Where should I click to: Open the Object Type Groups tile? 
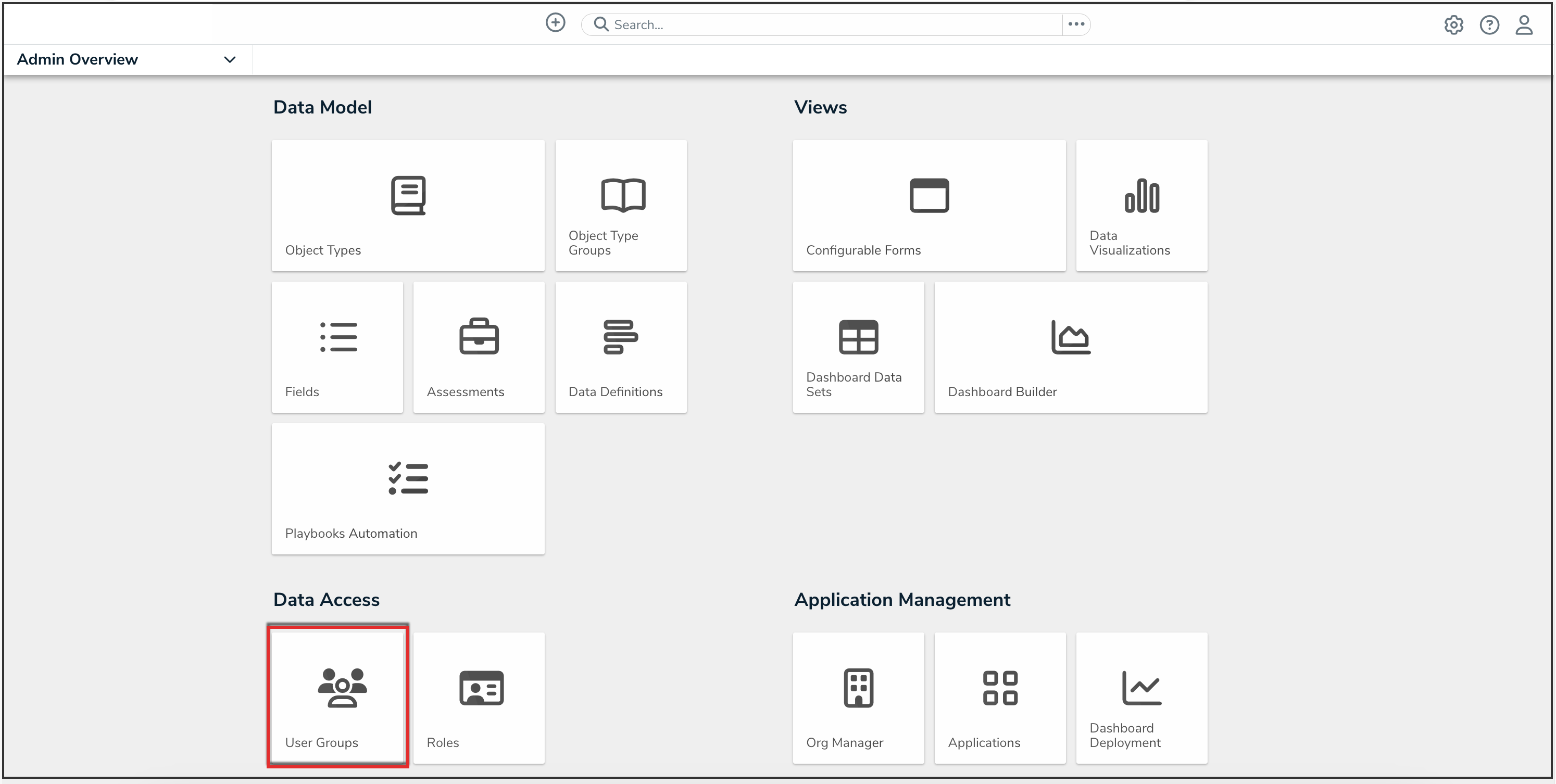point(620,205)
